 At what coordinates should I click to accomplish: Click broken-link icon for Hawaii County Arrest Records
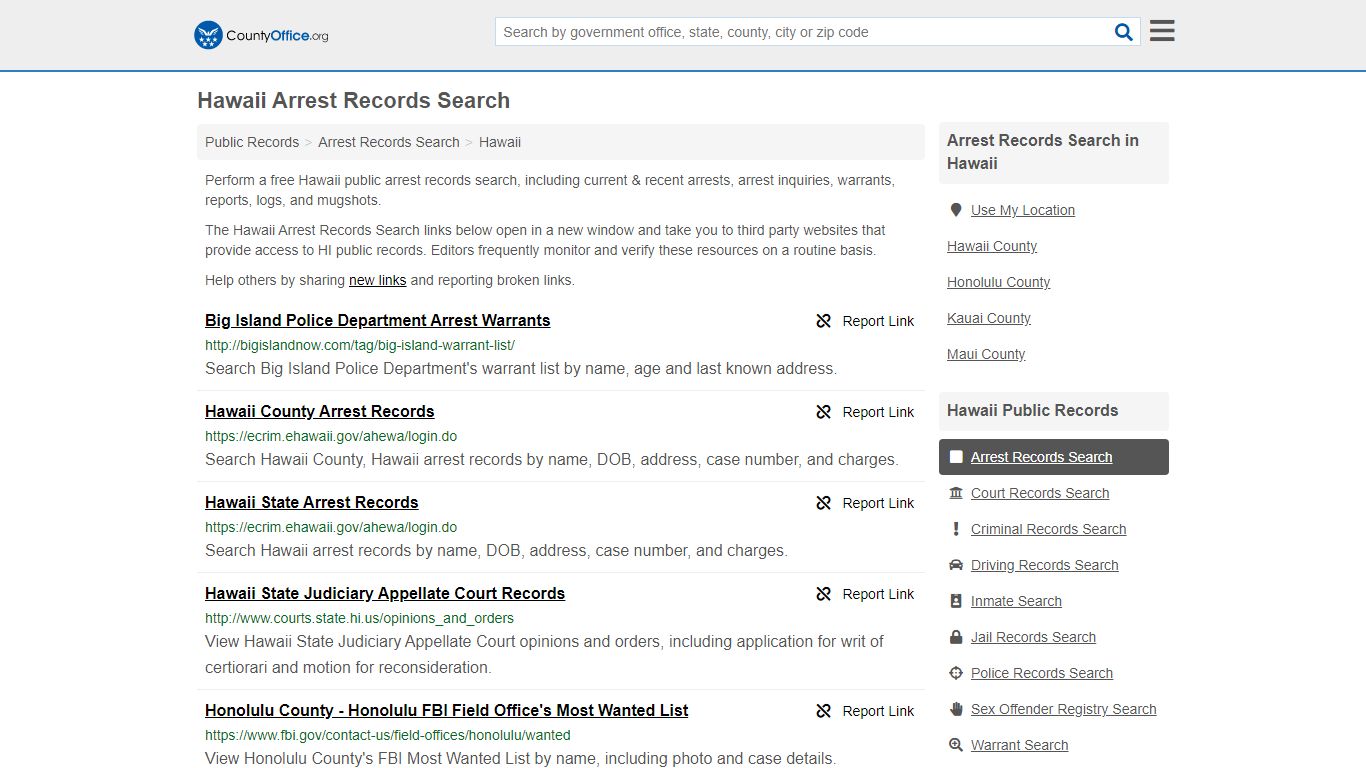(824, 412)
